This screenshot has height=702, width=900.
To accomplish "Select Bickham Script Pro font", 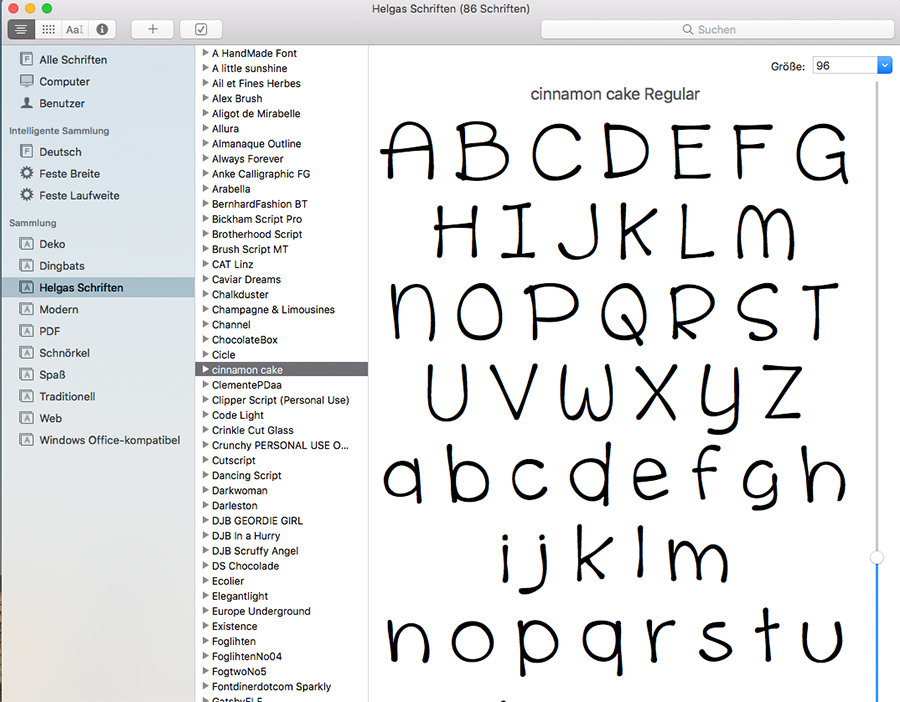I will 256,219.
